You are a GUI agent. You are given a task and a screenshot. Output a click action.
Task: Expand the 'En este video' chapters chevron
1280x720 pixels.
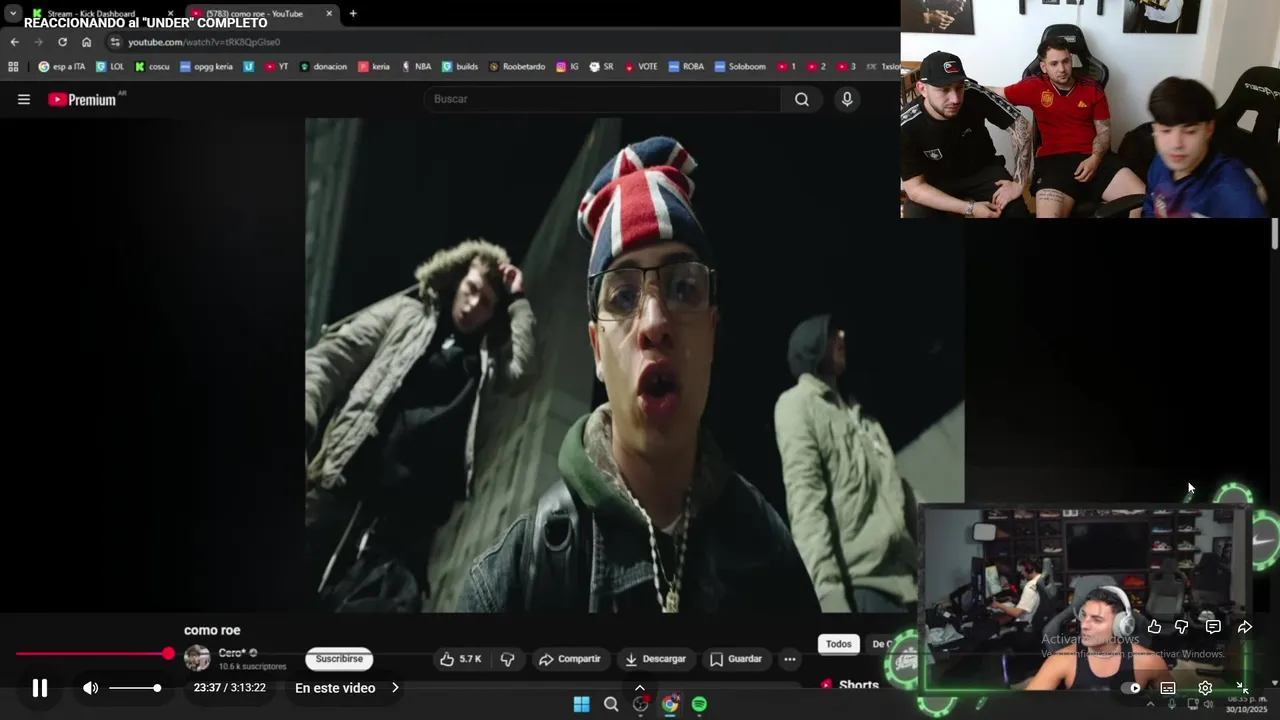[395, 688]
